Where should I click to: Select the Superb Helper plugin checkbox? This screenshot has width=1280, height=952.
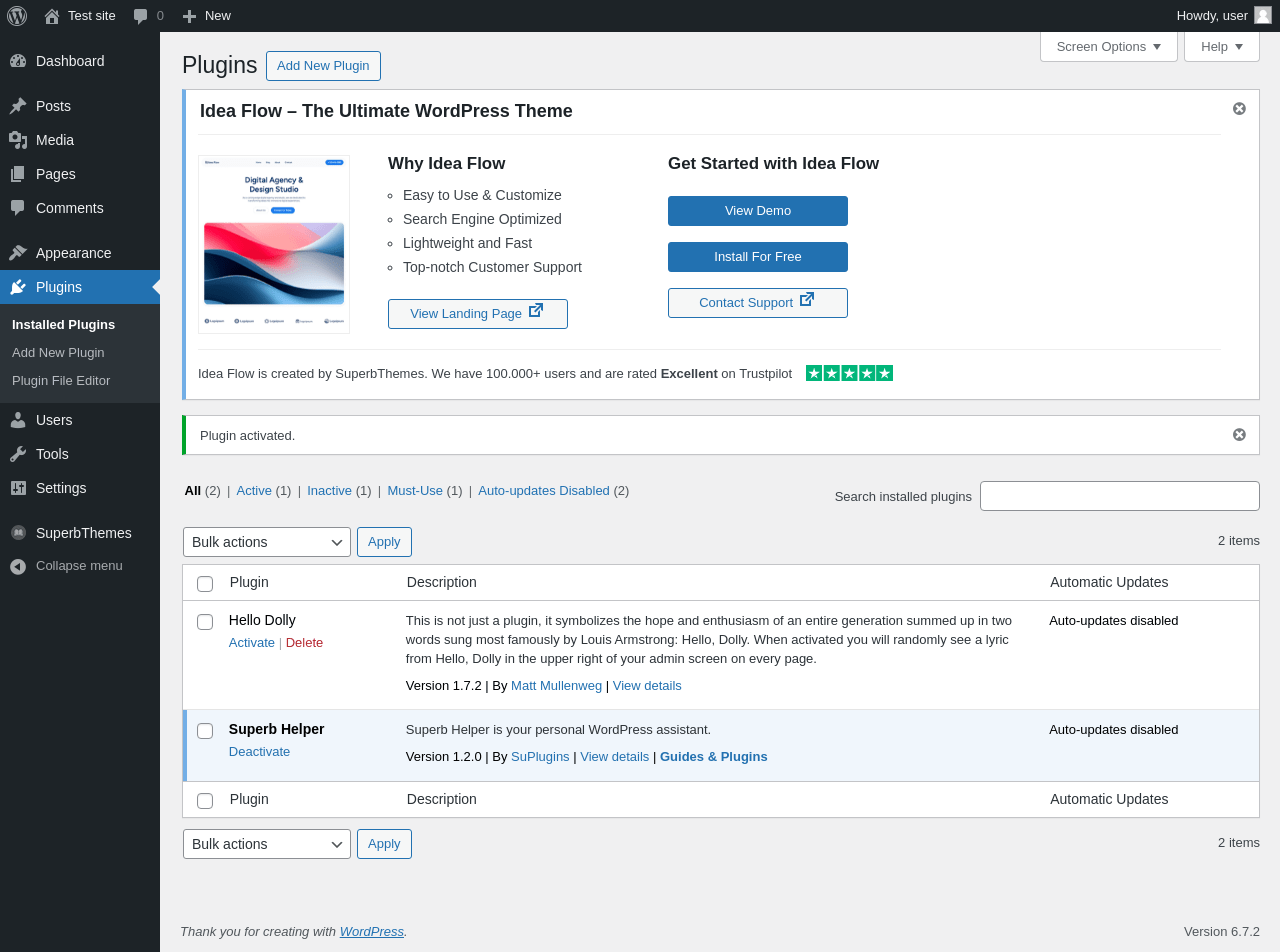205,731
